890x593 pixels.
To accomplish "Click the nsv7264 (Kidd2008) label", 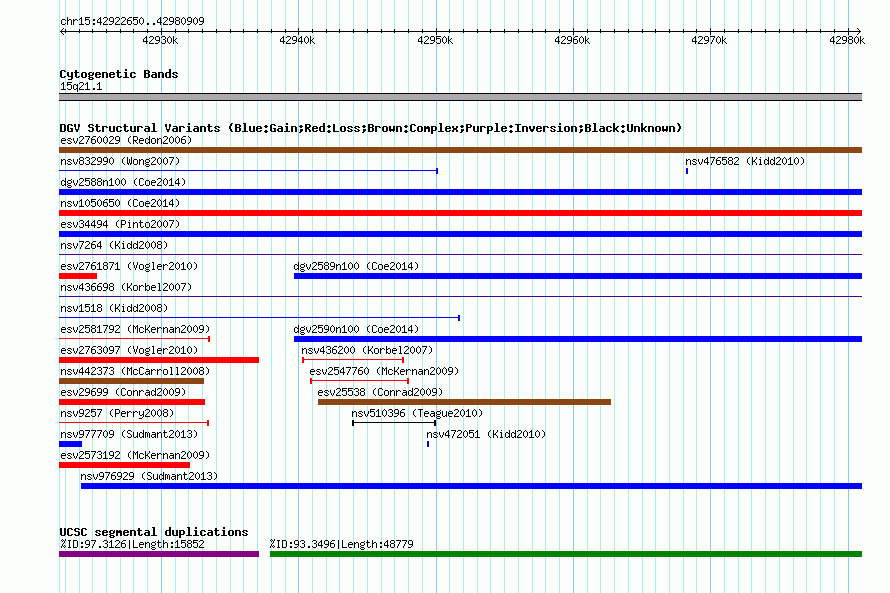I will pos(114,245).
